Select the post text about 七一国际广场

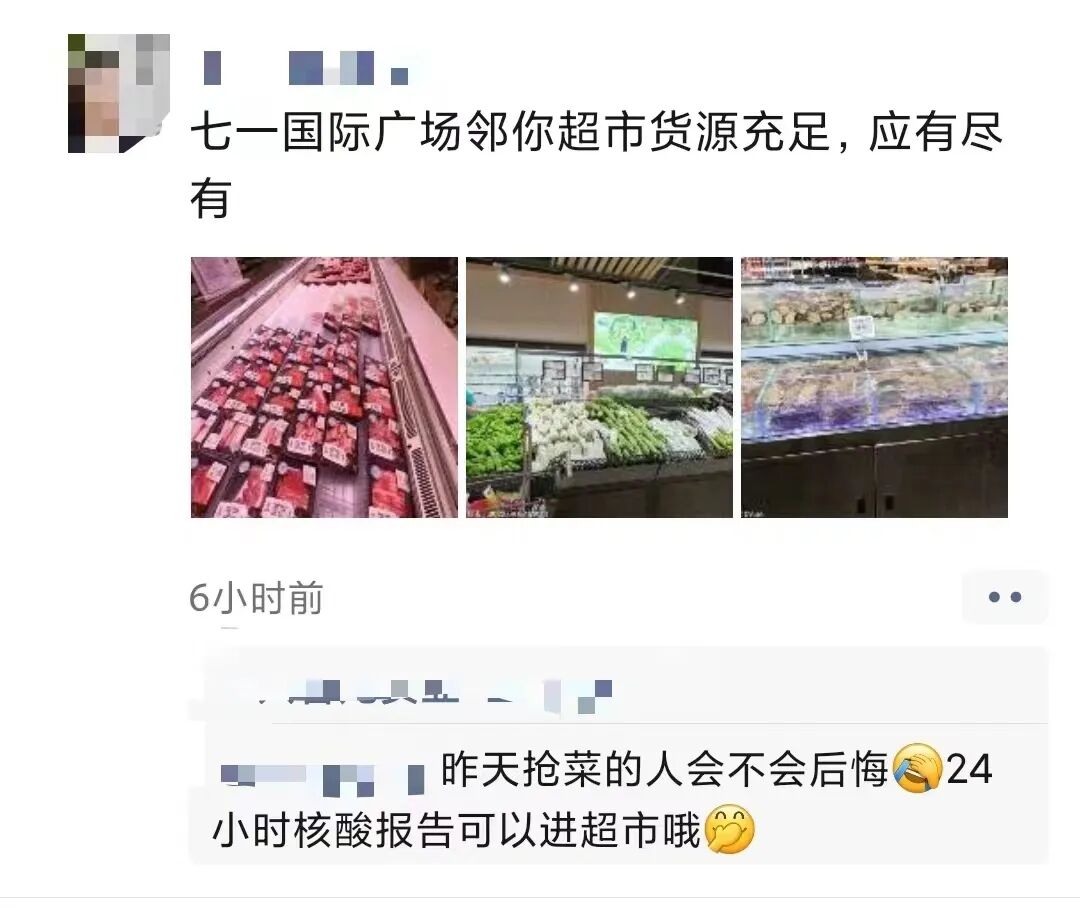click(x=596, y=165)
